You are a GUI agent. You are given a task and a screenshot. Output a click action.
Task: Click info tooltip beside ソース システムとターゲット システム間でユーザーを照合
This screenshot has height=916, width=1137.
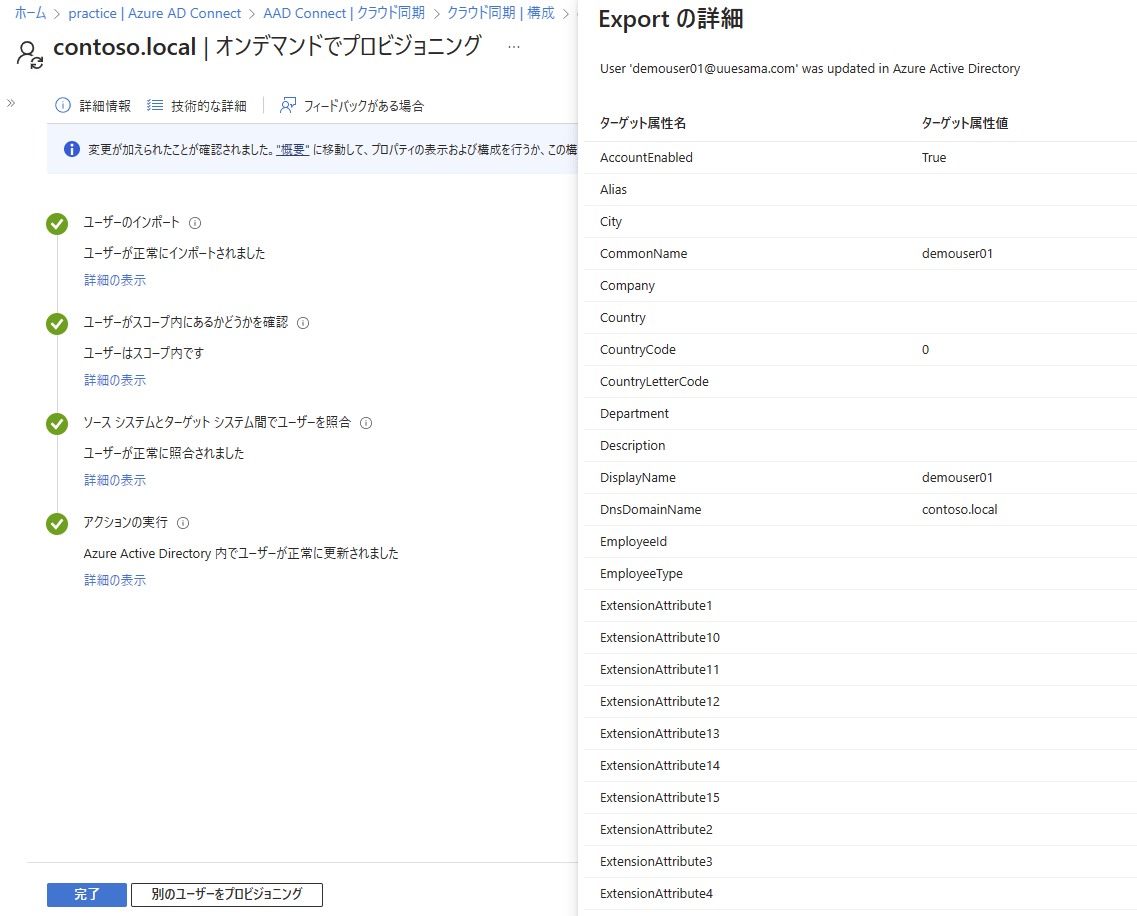366,424
